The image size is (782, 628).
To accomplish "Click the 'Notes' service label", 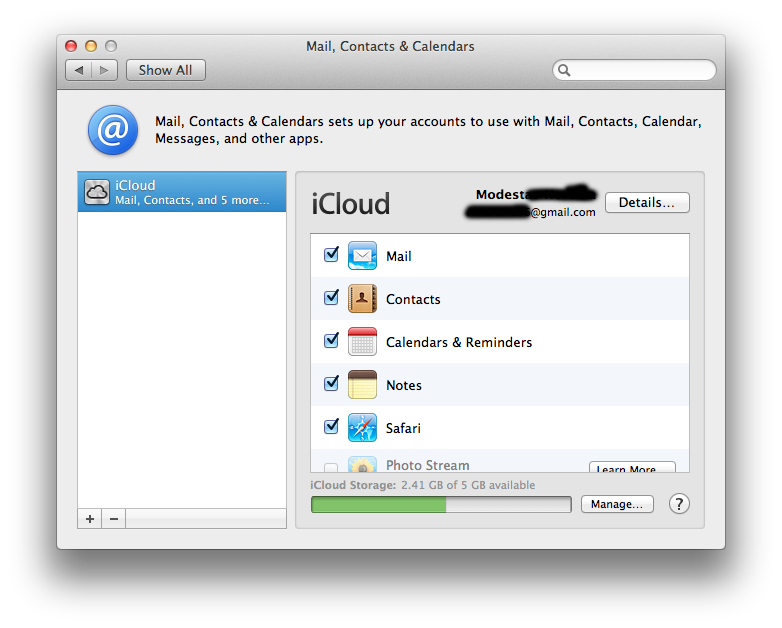I will coord(404,385).
